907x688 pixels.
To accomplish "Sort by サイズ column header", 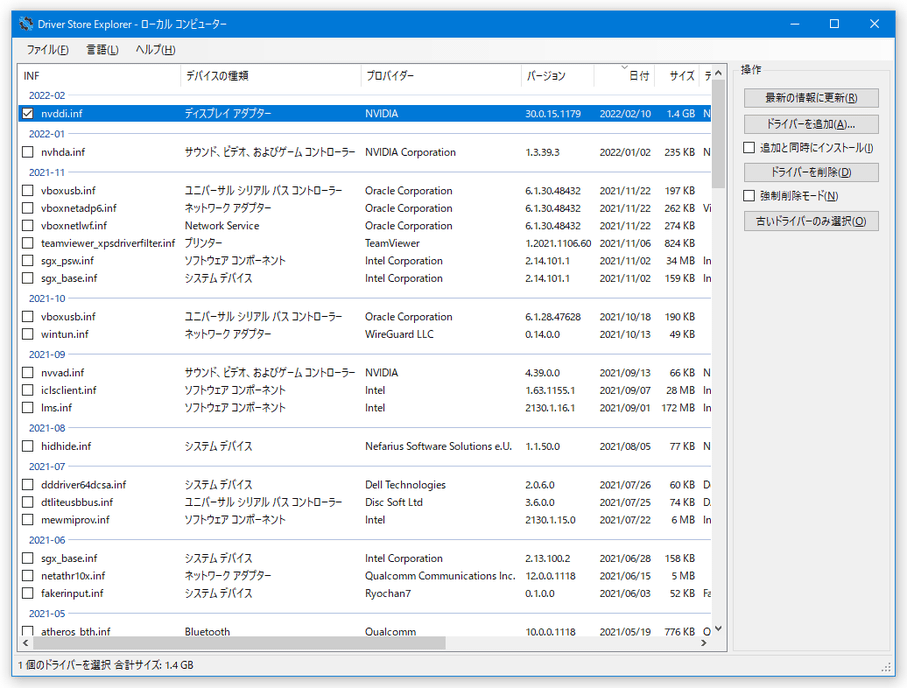I will tap(677, 76).
